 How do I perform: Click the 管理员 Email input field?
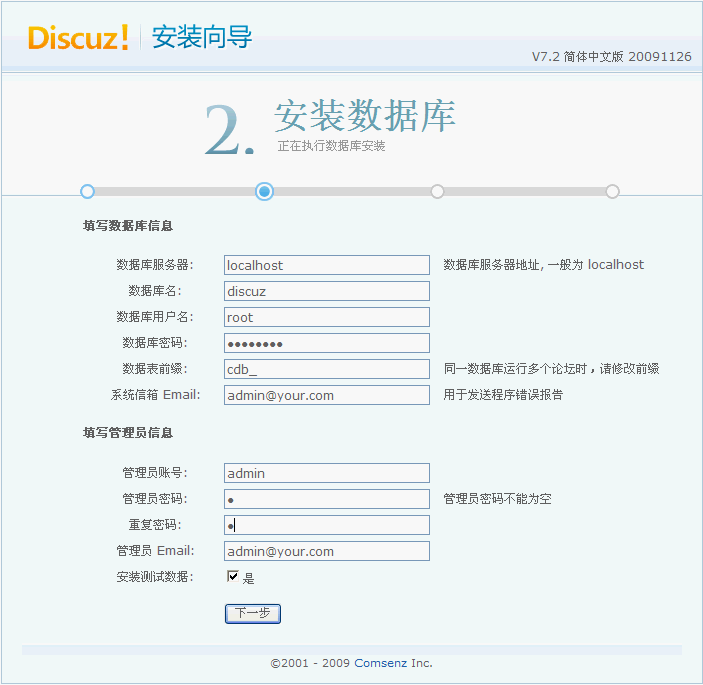pos(326,551)
